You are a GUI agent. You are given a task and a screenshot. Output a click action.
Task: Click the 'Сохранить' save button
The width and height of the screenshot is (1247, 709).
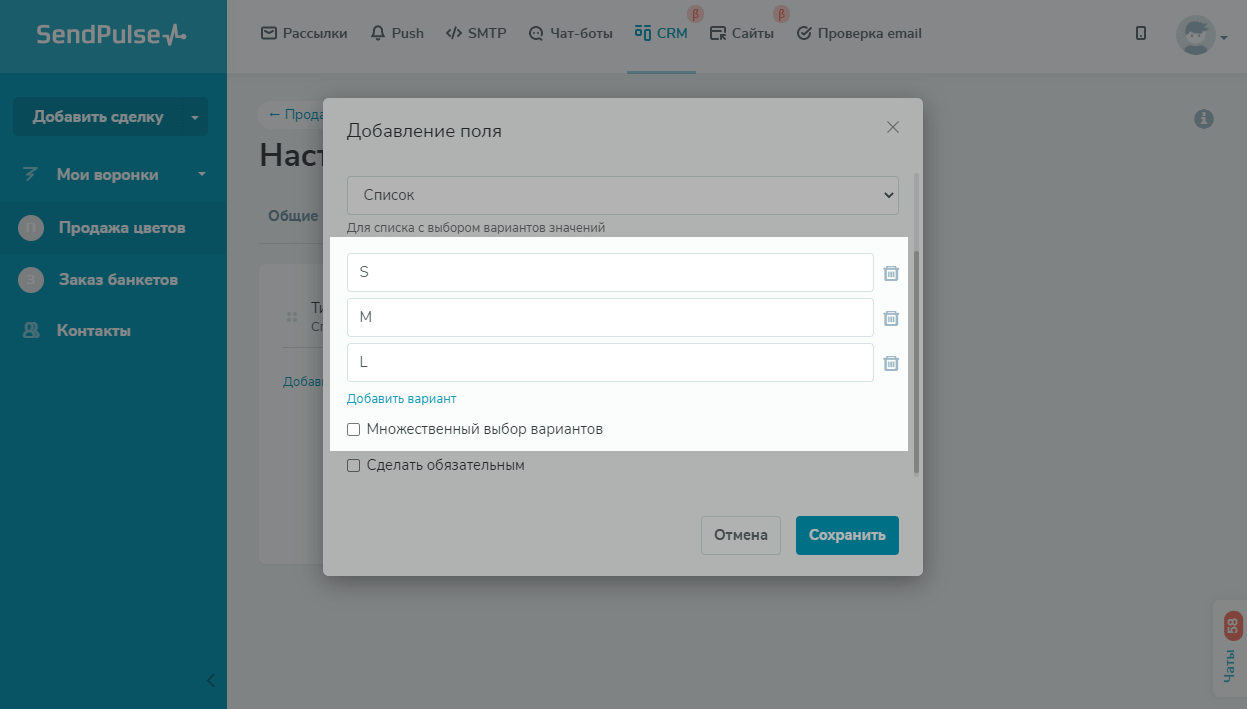[847, 535]
